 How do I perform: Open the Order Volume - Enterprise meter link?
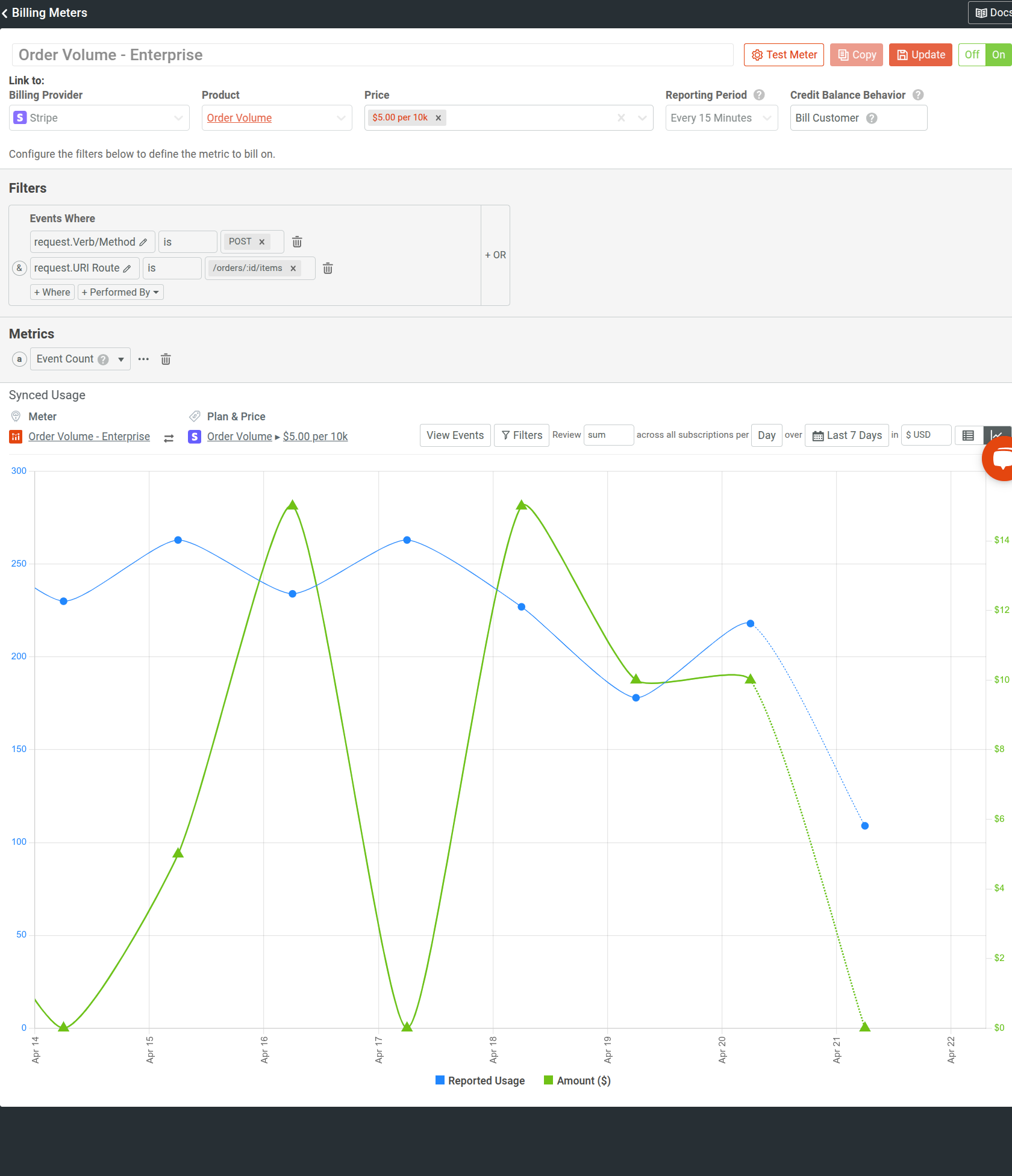(89, 436)
